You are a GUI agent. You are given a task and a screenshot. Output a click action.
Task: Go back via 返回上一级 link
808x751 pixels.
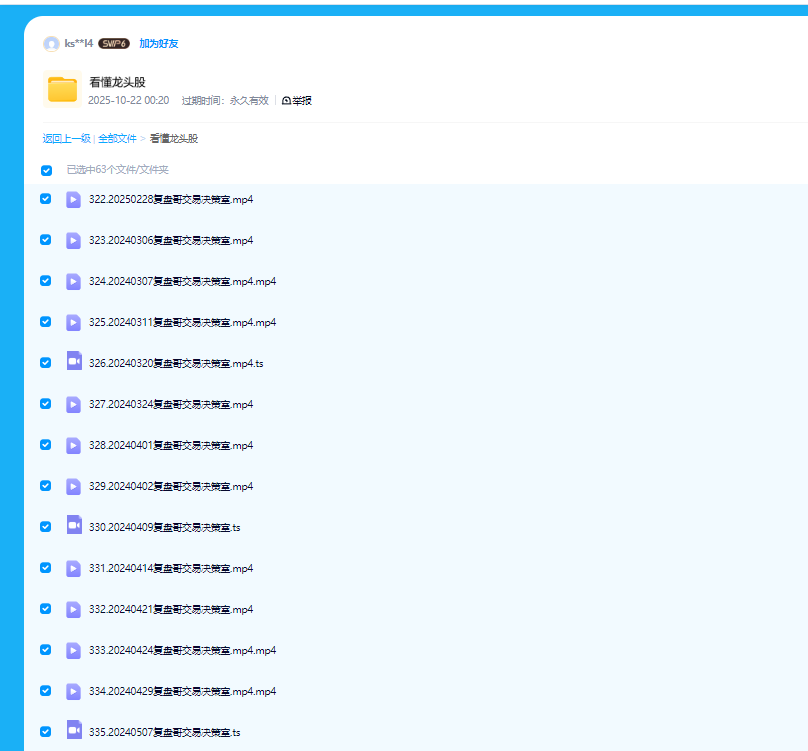tap(66, 139)
